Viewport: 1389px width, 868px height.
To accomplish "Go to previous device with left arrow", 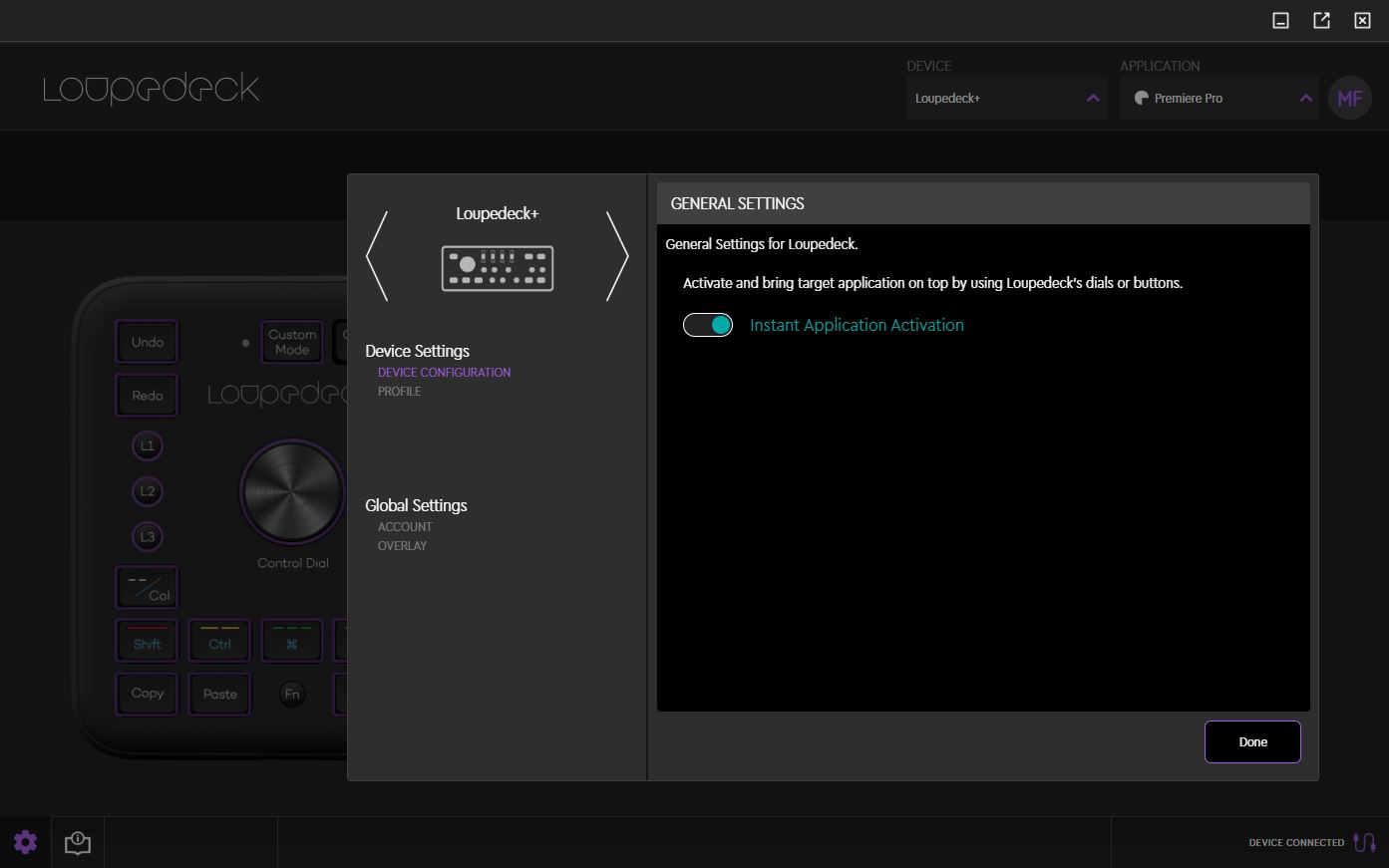I will [377, 256].
